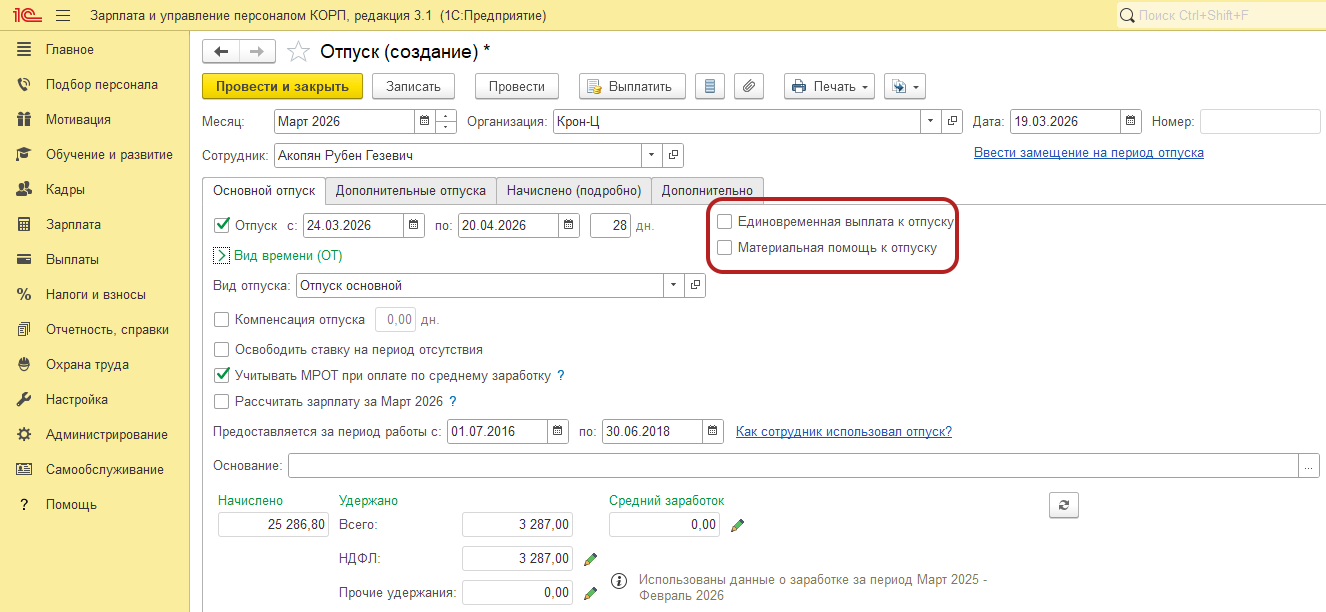Click the back navigation arrow

click(221, 51)
